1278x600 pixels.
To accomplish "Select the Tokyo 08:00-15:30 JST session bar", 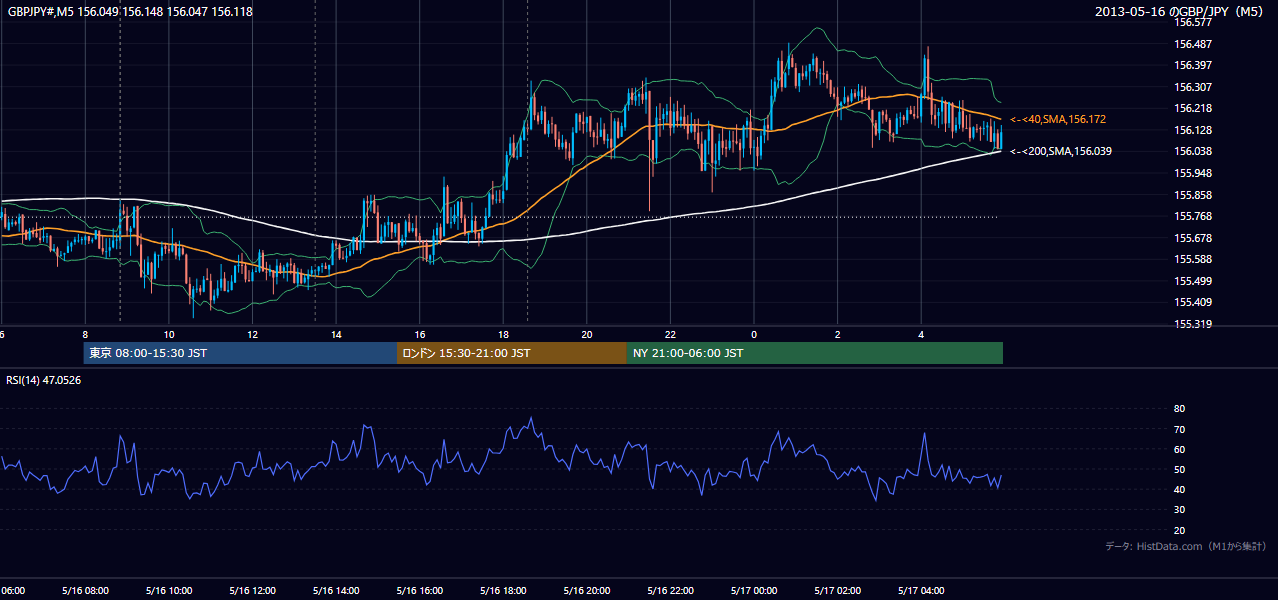I will pyautogui.click(x=240, y=353).
